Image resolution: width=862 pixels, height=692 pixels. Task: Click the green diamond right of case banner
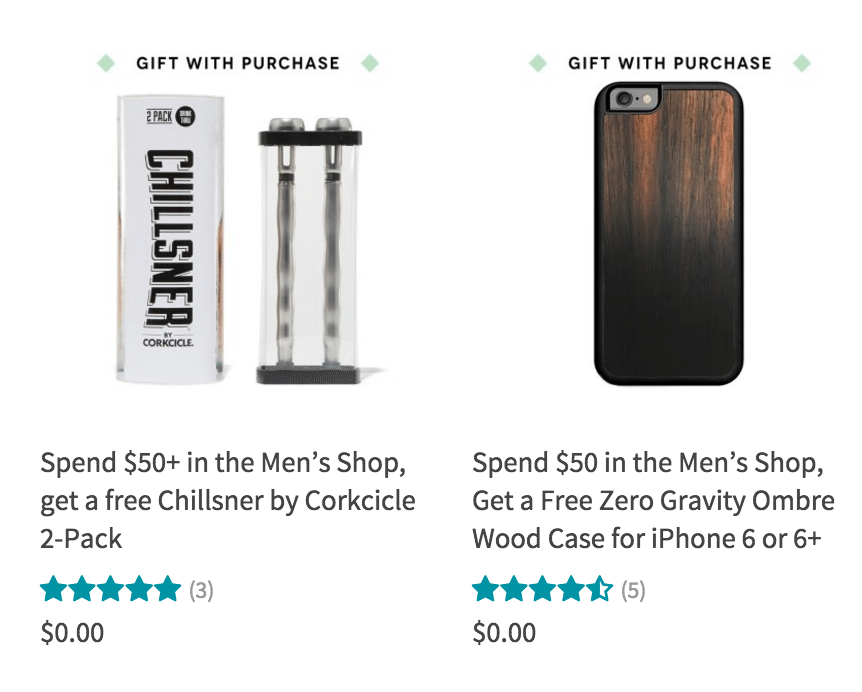pyautogui.click(x=802, y=63)
